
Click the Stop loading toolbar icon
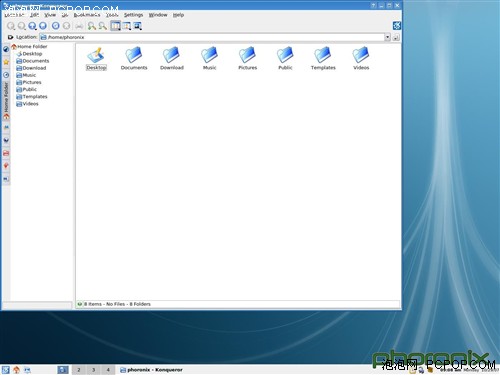pos(66,26)
